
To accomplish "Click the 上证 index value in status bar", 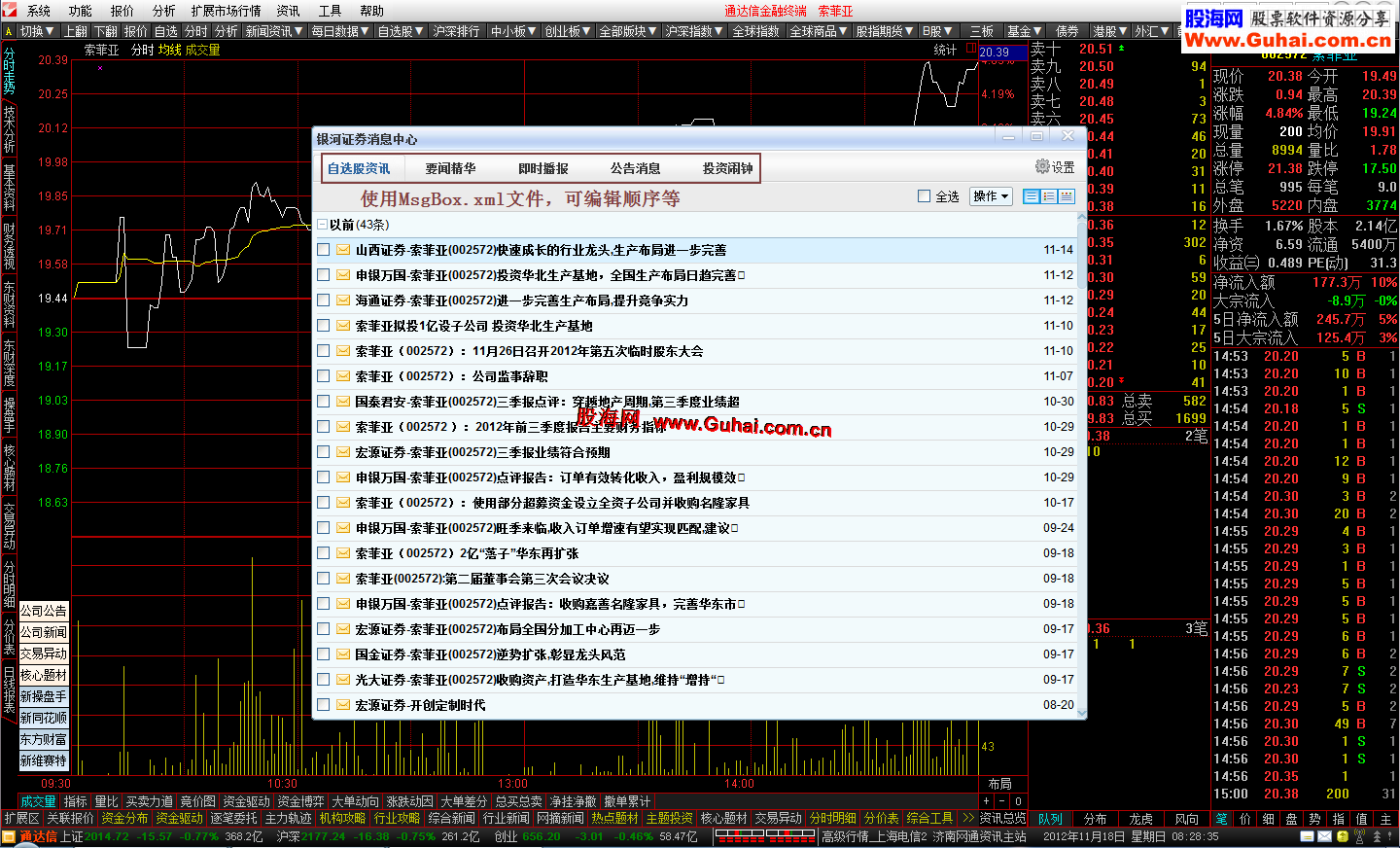I will click(107, 836).
